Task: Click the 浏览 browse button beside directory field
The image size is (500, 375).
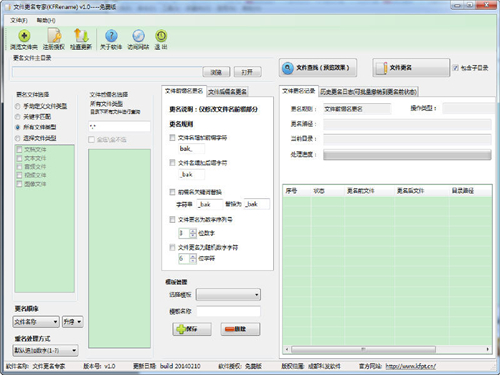Action: pos(216,72)
